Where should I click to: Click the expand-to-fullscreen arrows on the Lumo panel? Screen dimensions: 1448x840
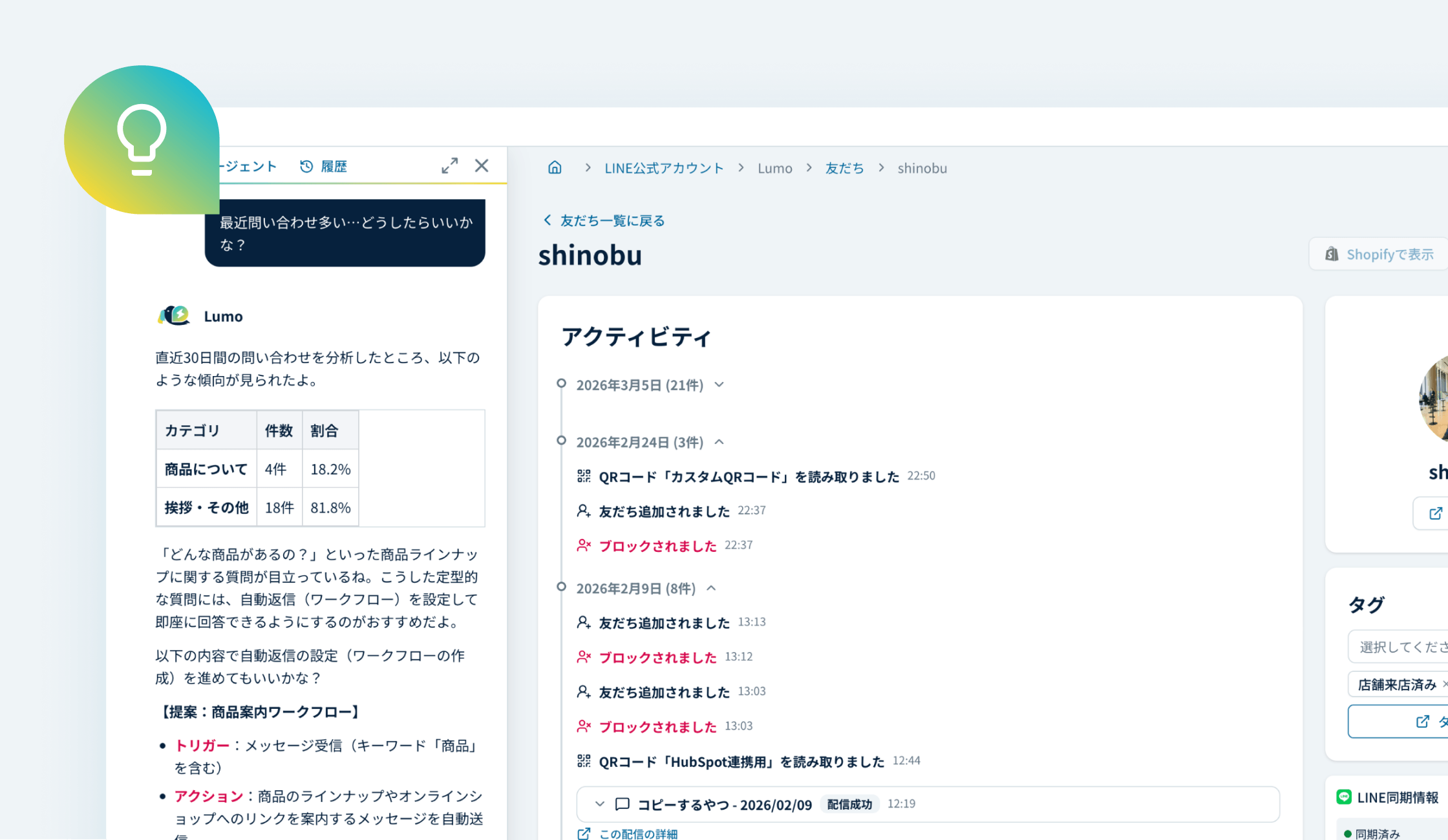[450, 165]
